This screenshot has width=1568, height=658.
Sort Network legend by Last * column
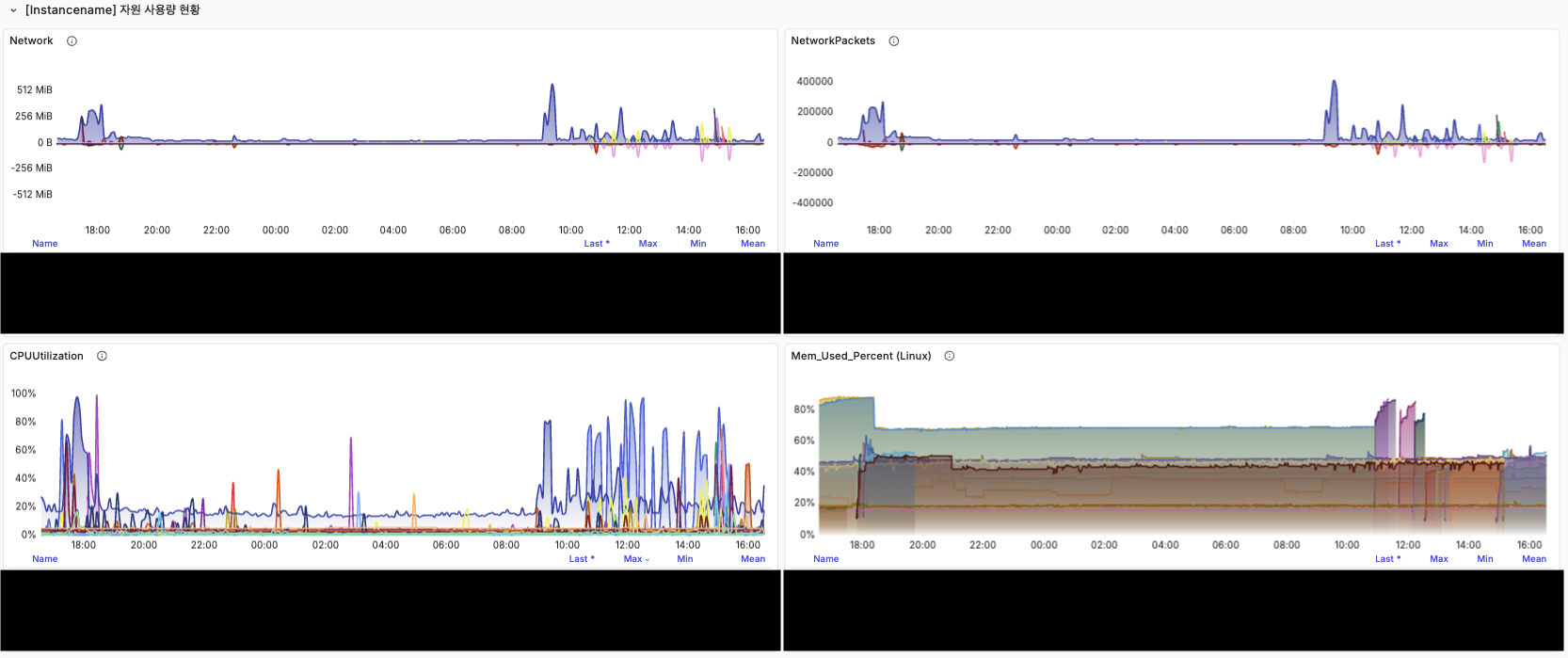pos(596,244)
